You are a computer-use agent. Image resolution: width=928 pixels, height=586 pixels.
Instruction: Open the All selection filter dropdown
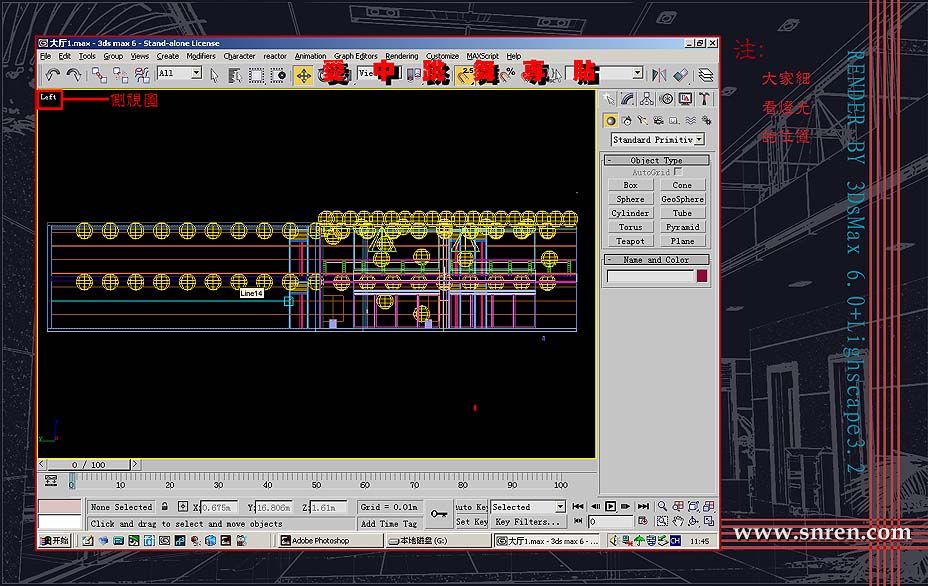tap(180, 73)
